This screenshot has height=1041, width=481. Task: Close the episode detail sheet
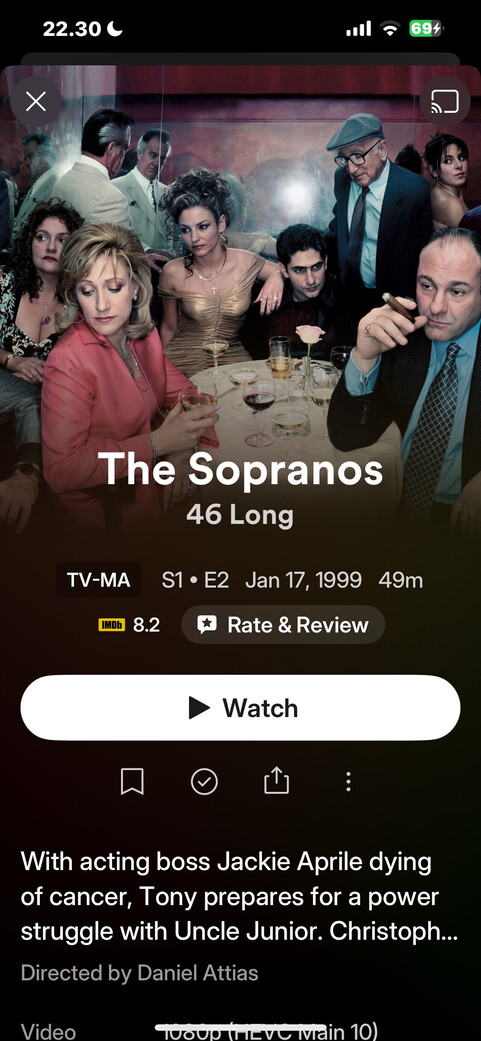tap(35, 102)
